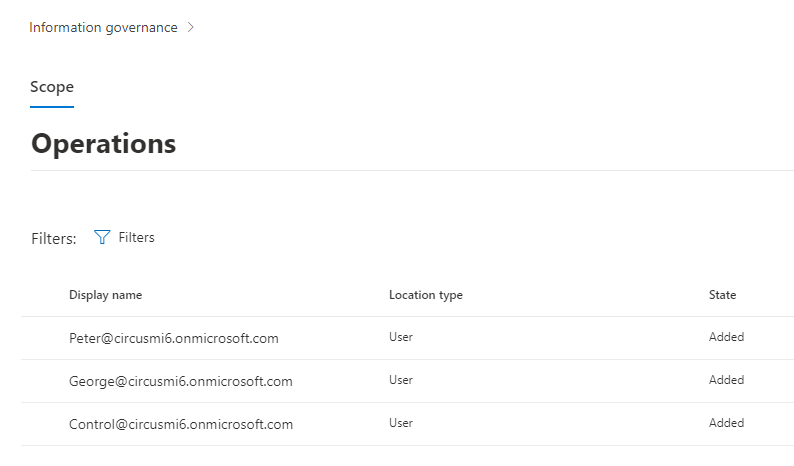Click the 'Filters:' label
The image size is (794, 466).
[x=54, y=238]
